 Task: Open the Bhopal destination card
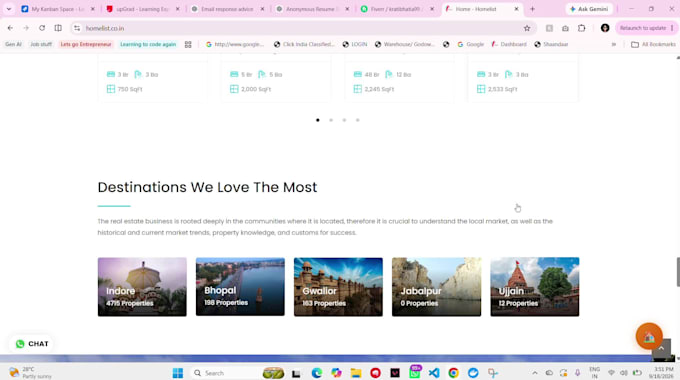(x=240, y=287)
